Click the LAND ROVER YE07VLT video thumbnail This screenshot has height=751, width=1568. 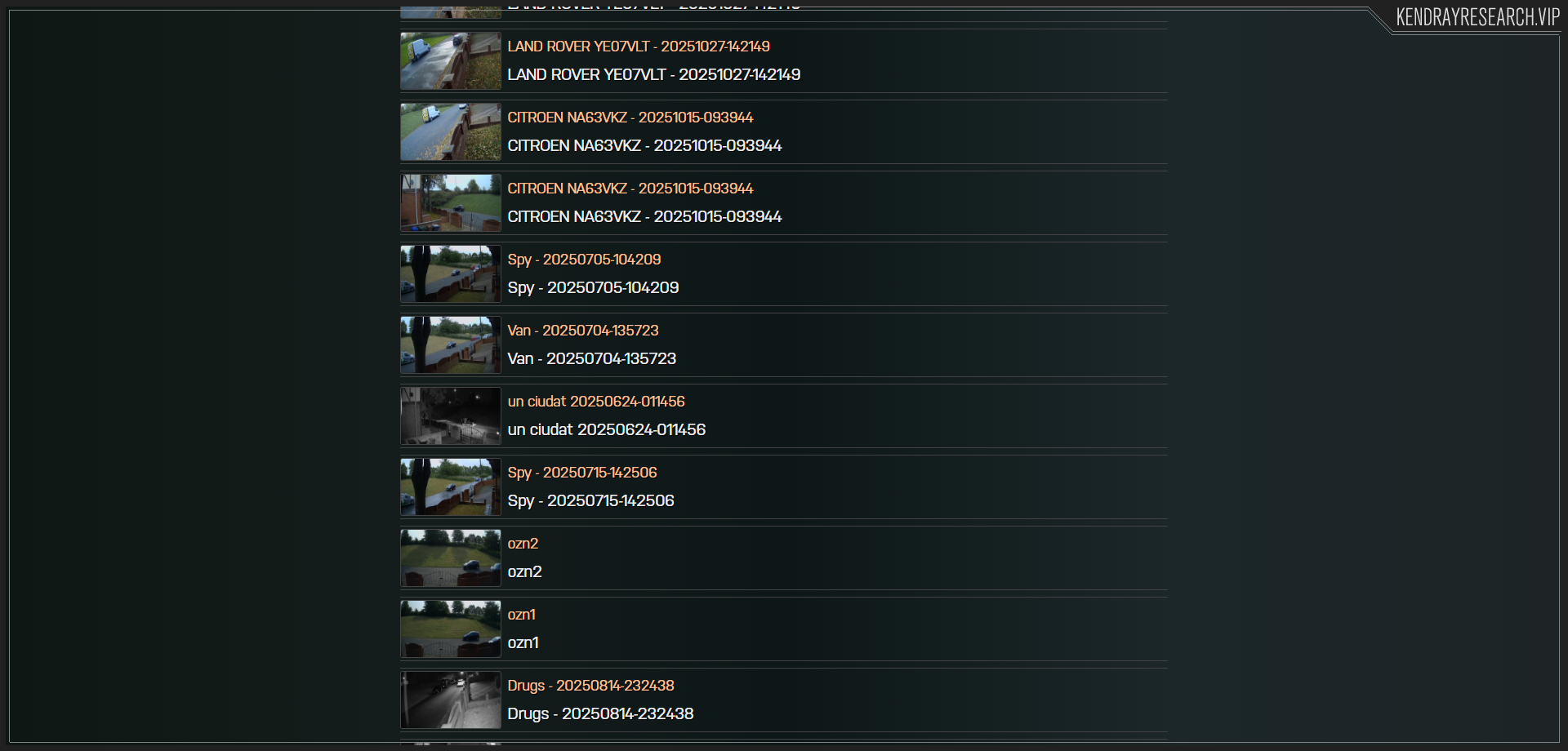pyautogui.click(x=451, y=61)
